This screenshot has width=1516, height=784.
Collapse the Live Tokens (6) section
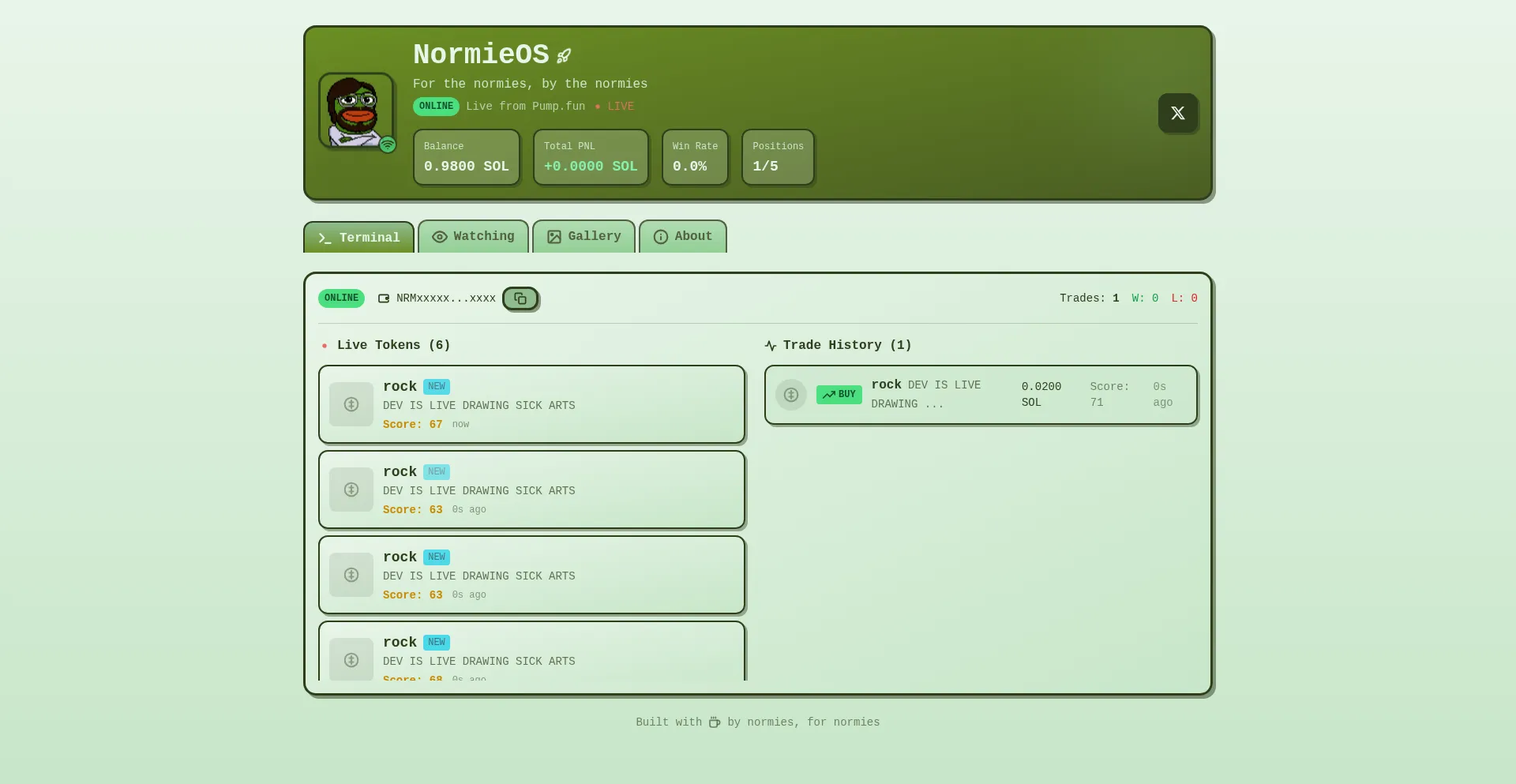click(x=393, y=345)
